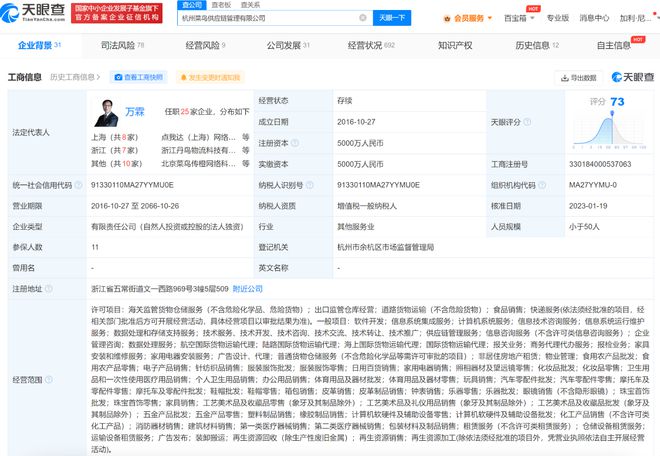Select the 查公司 search tab
The width and height of the screenshot is (660, 456).
pyautogui.click(x=192, y=5)
